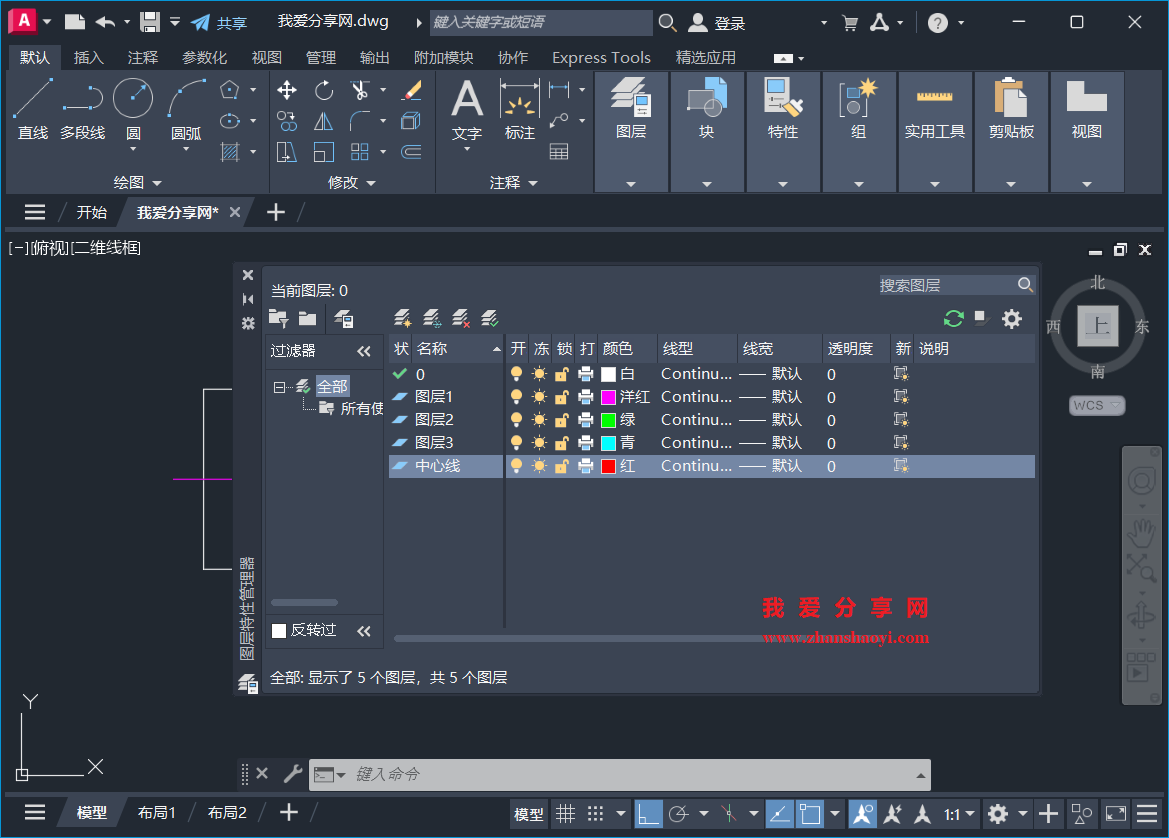Click the Hatch tool icon
This screenshot has width=1169, height=838.
pos(230,152)
